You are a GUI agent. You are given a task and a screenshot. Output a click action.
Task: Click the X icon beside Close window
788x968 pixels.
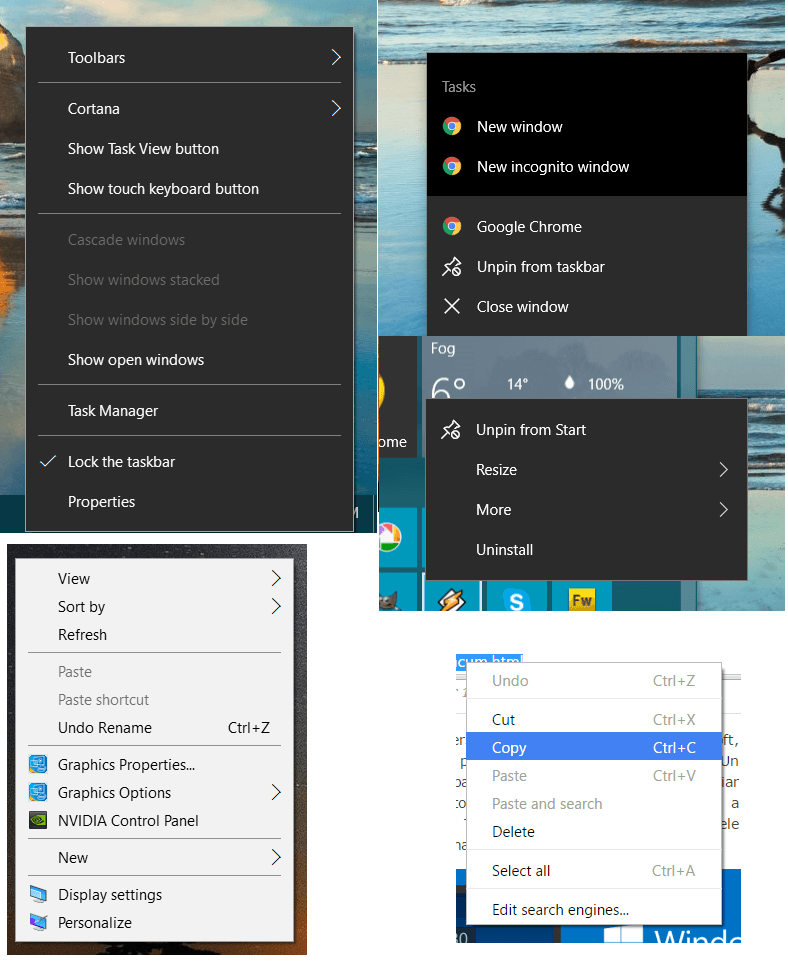452,307
